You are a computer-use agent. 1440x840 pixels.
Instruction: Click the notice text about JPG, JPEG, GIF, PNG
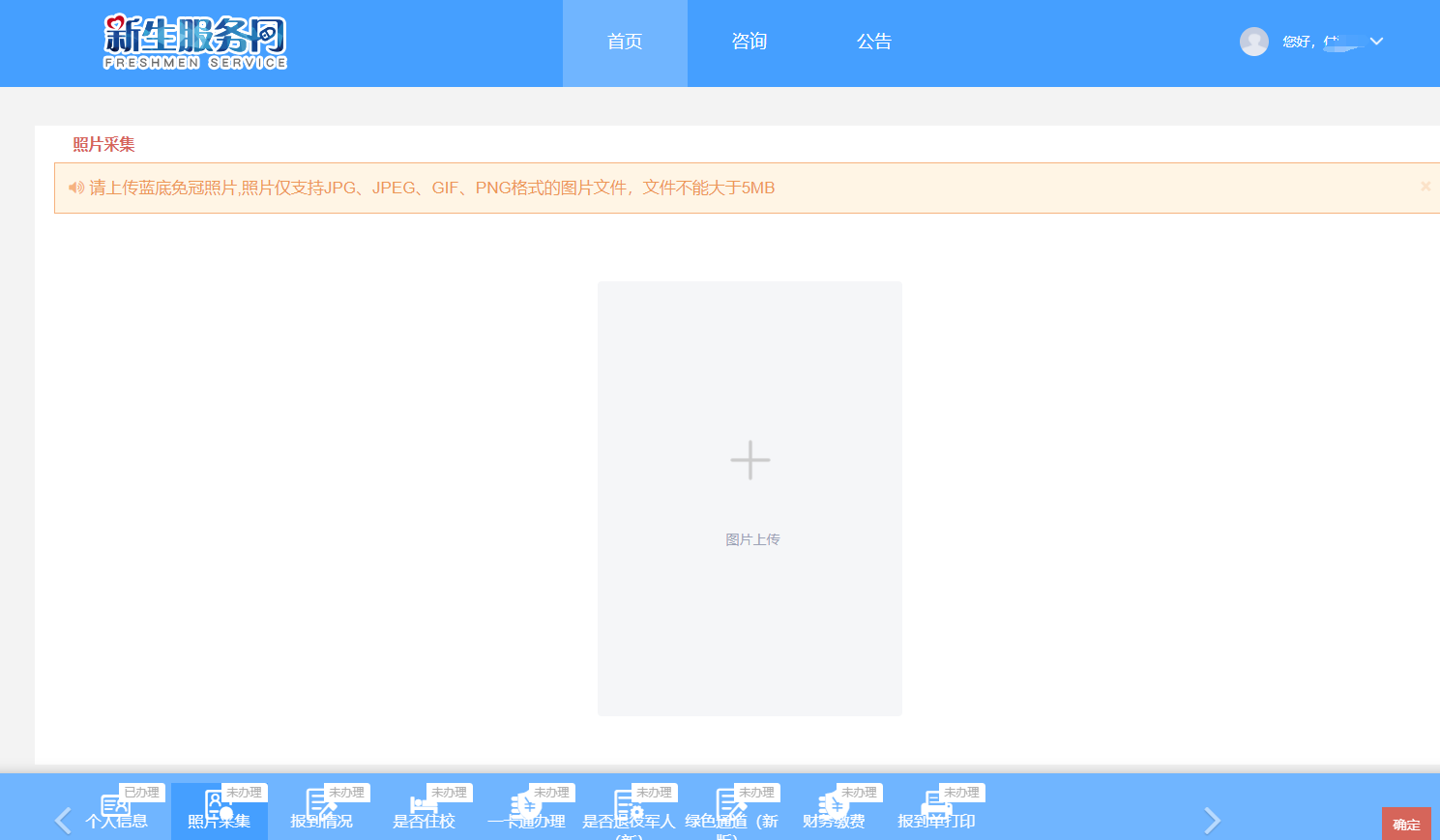point(432,188)
